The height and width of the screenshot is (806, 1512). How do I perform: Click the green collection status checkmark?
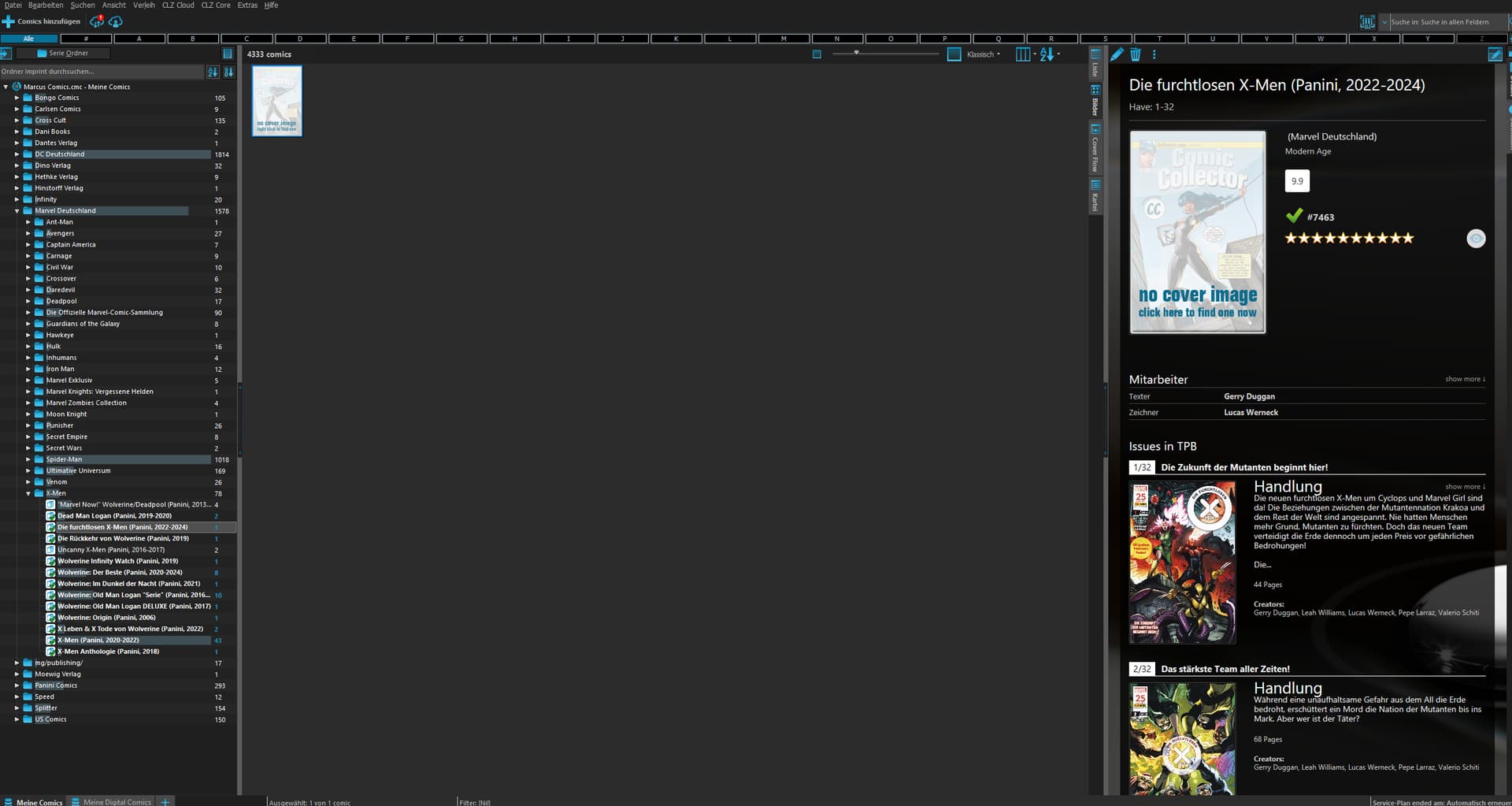click(1294, 216)
